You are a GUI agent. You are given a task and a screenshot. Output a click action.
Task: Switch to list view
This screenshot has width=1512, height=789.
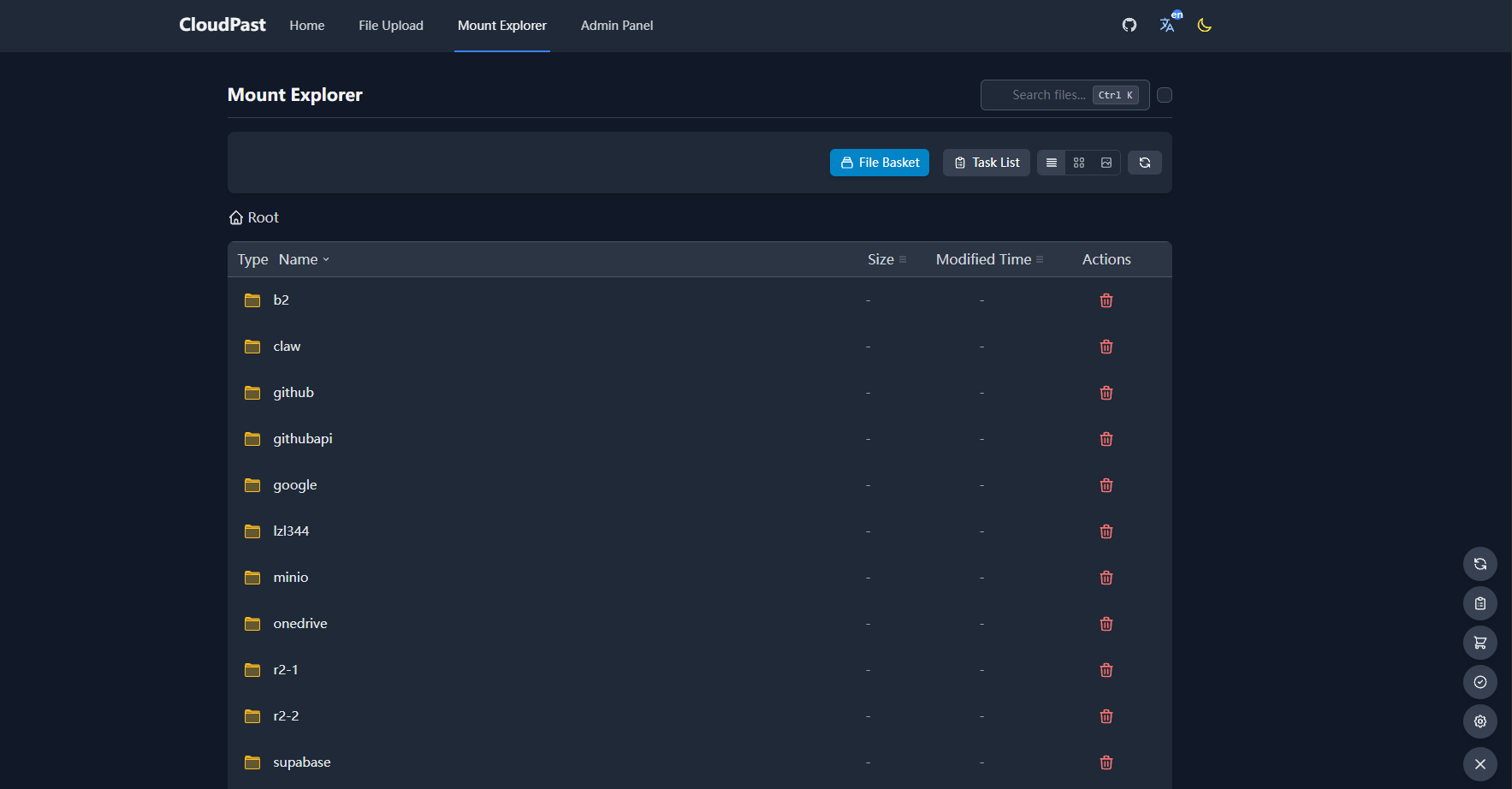point(1052,163)
